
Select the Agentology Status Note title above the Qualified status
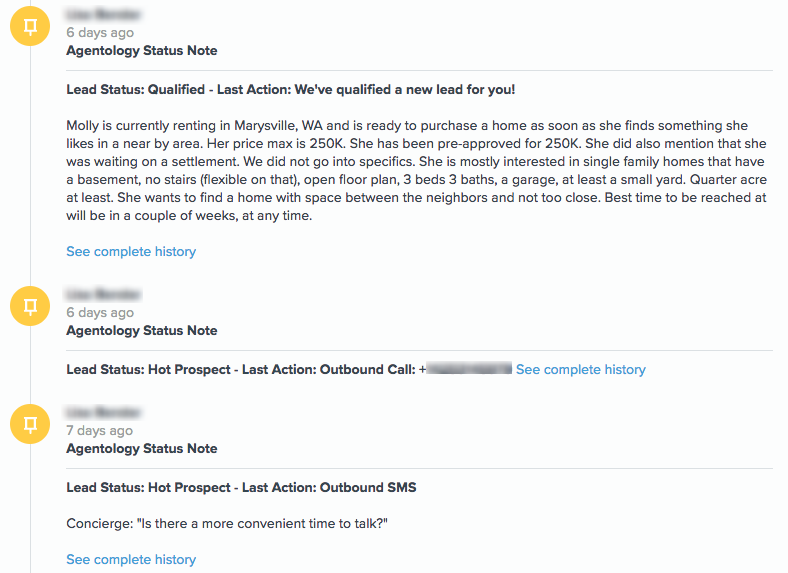click(141, 51)
